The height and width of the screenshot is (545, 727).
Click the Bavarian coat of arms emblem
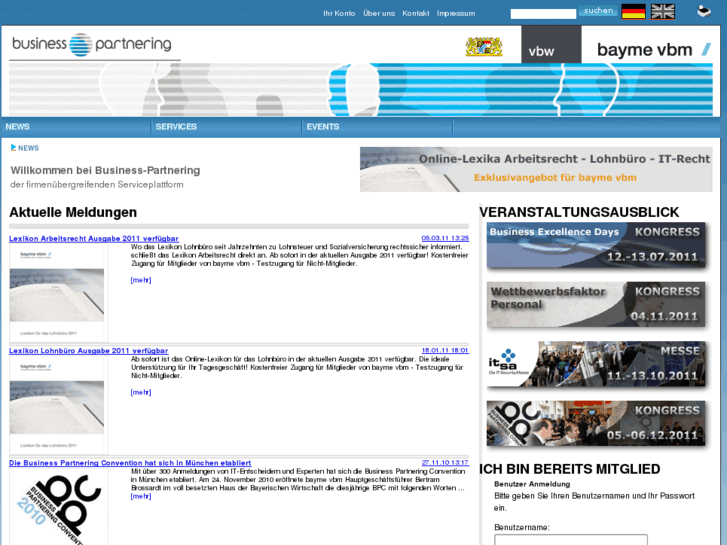tap(484, 46)
